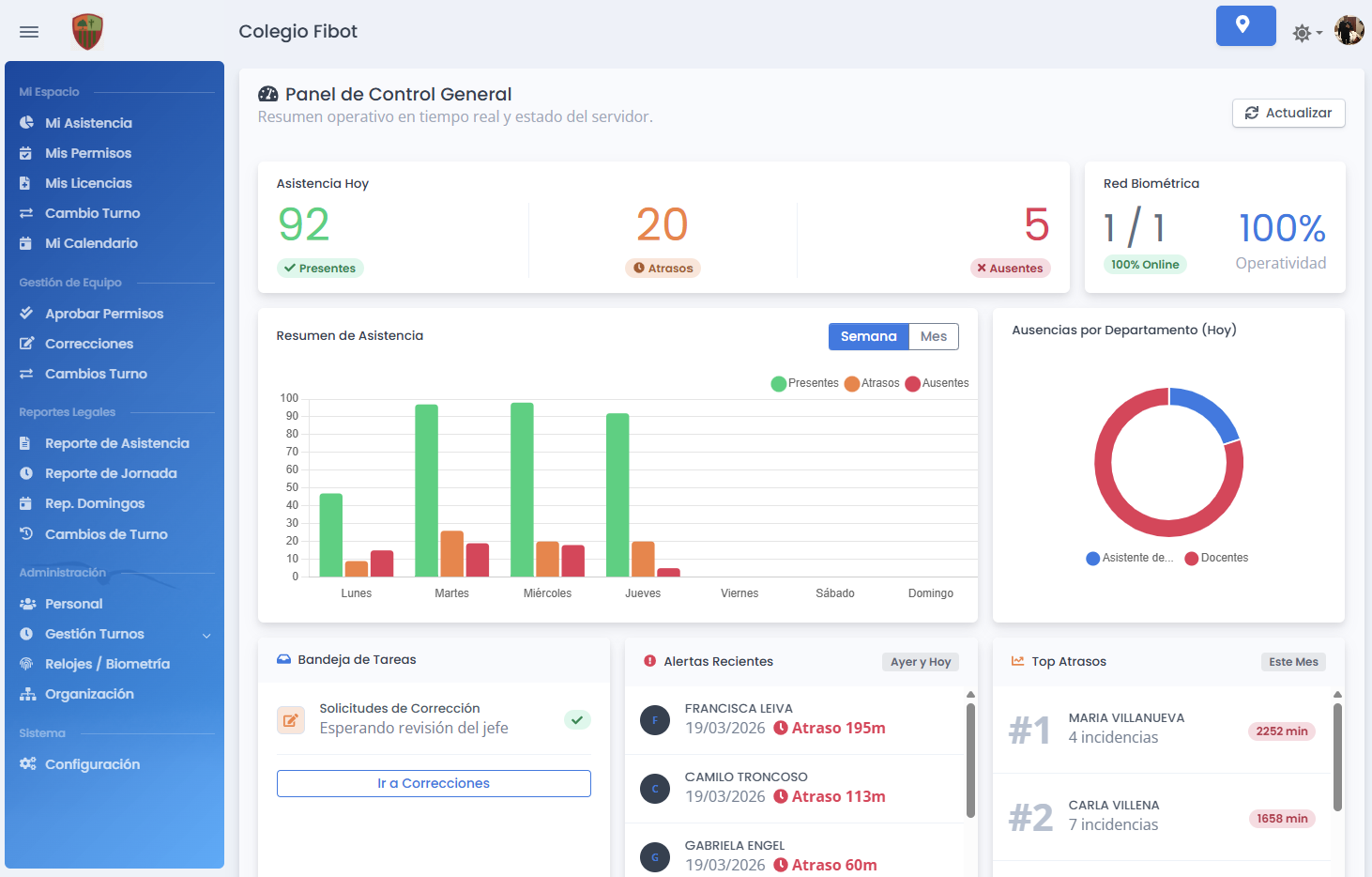Click the blue location pin button

click(x=1245, y=25)
